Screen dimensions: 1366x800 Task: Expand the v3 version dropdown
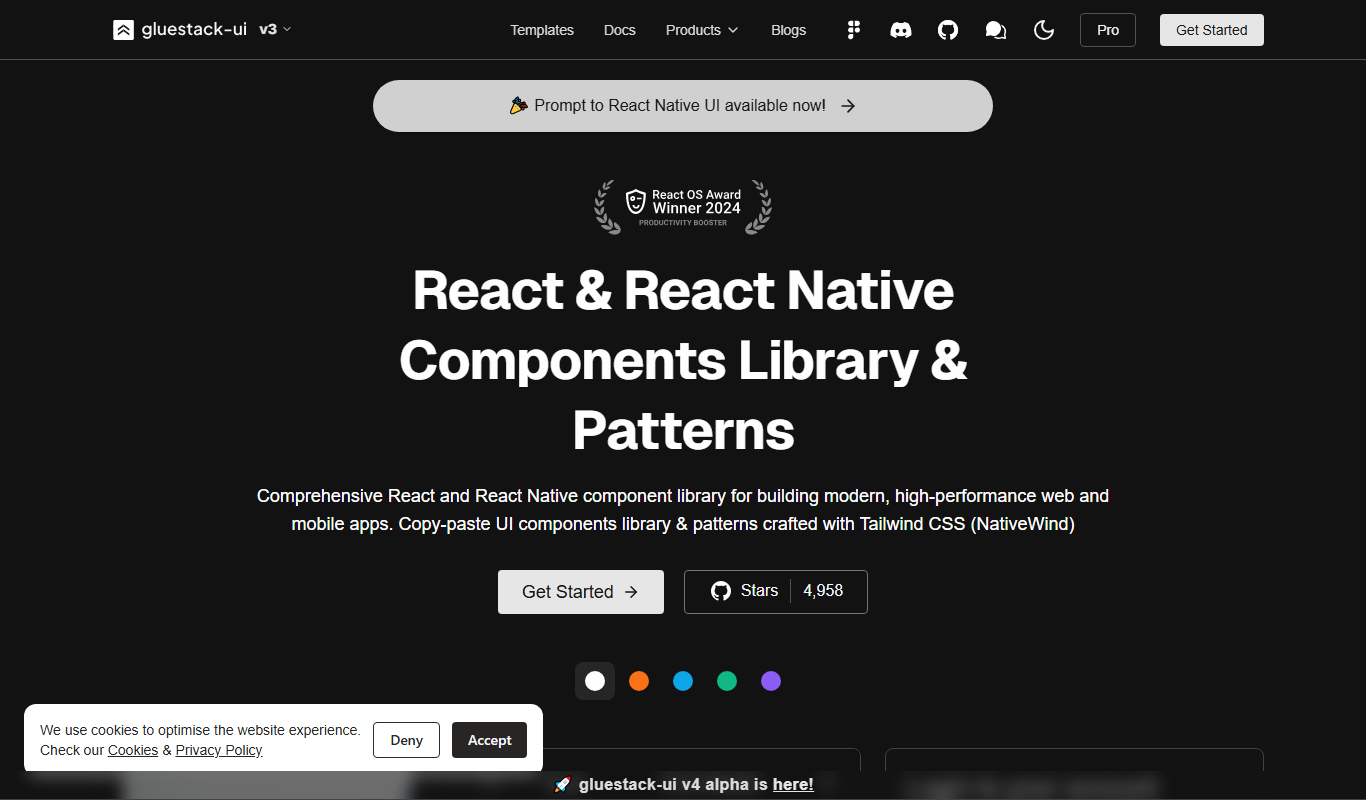(x=275, y=29)
